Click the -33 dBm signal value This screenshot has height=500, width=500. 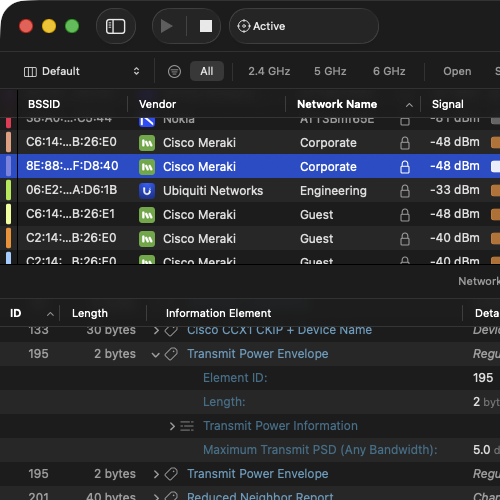coord(455,190)
